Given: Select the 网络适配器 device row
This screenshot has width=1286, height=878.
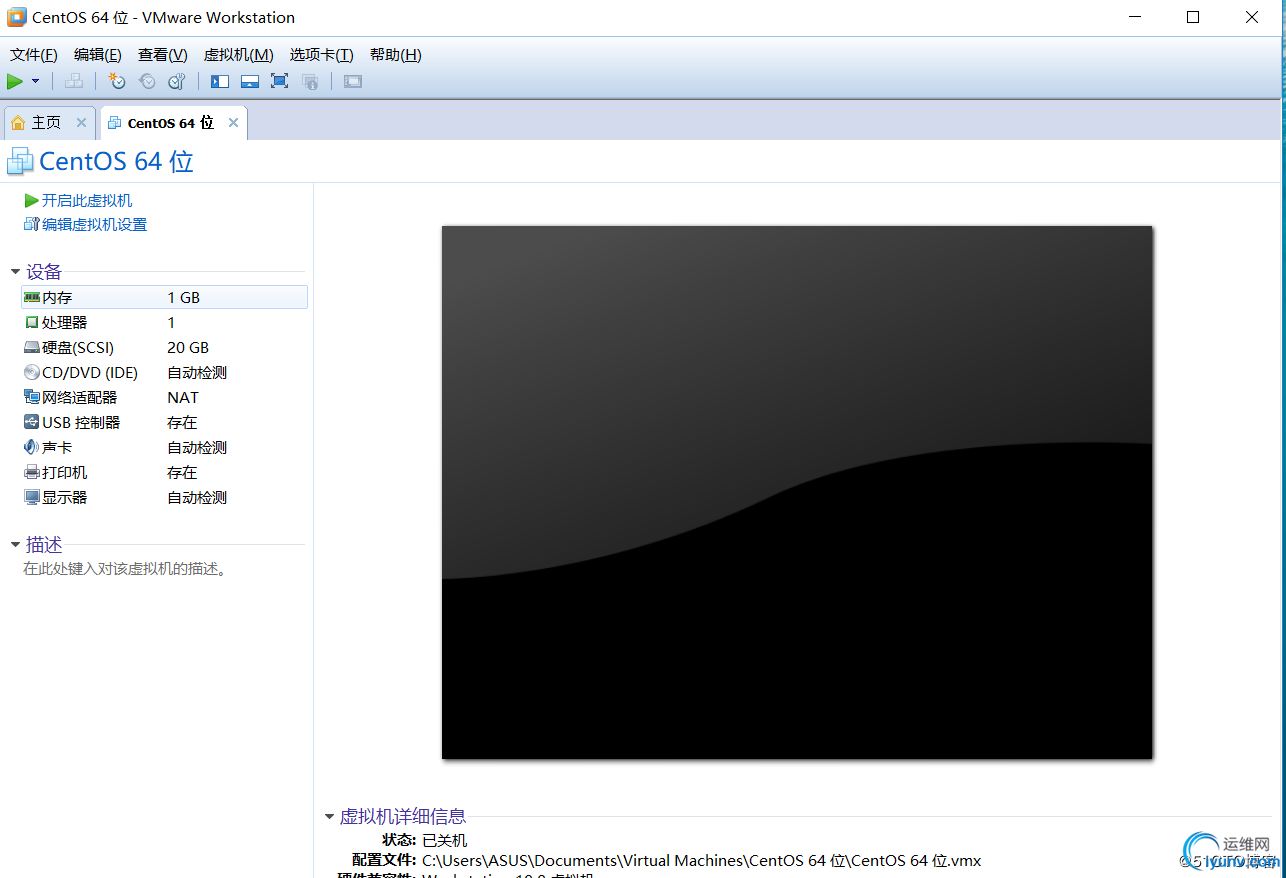Looking at the screenshot, I should pos(164,397).
